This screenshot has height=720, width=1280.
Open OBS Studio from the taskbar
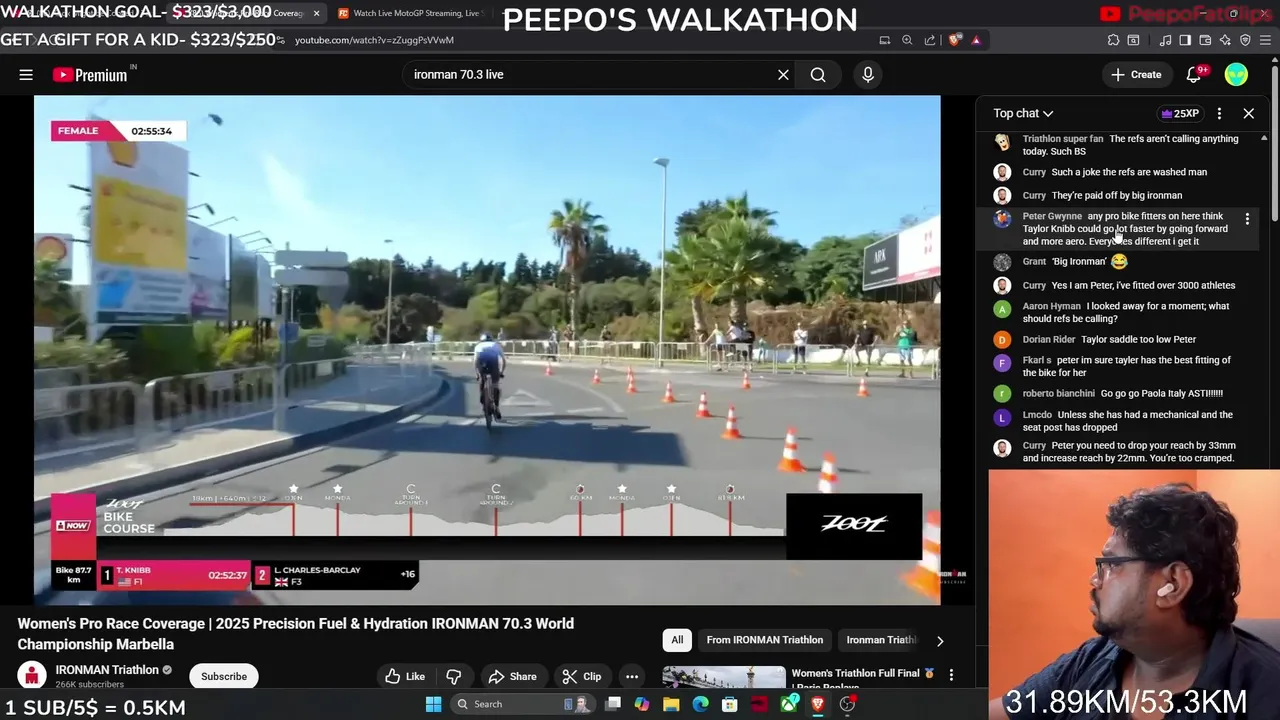pyautogui.click(x=847, y=704)
